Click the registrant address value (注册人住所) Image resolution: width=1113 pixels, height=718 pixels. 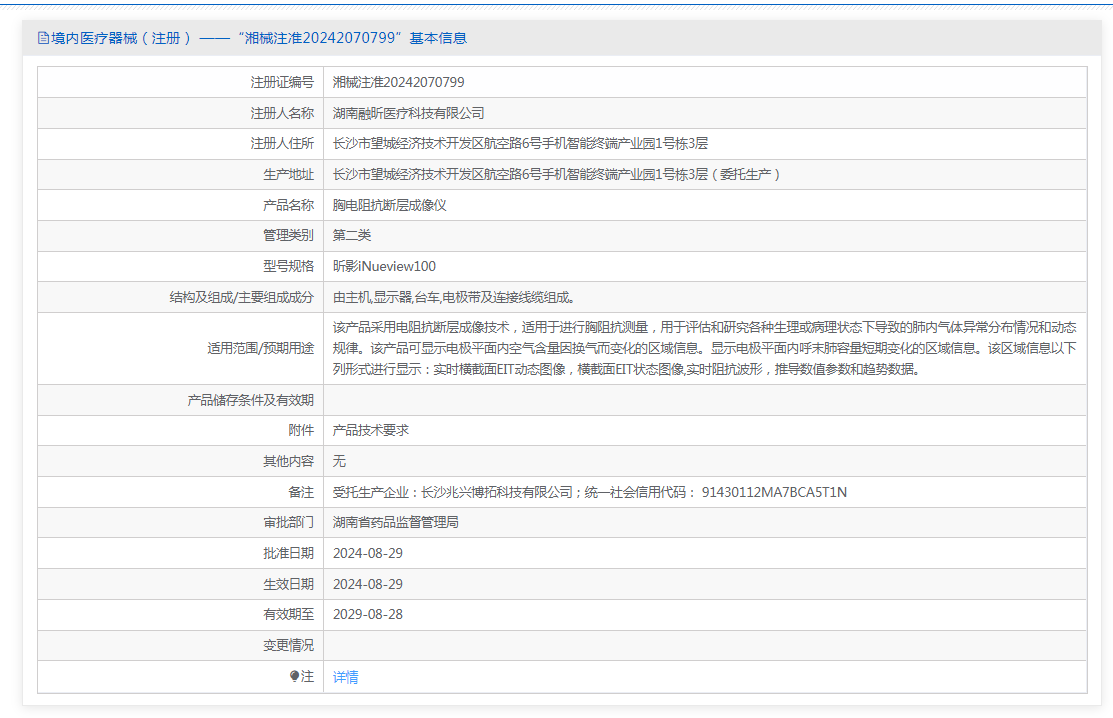click(520, 144)
